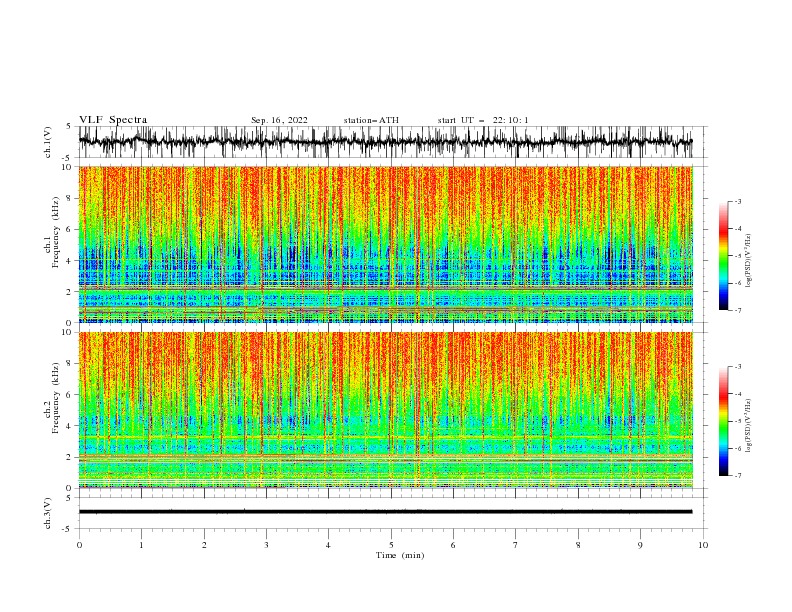This screenshot has height=612, width=792.
Task: Click the 3 tick label on the time axis
Action: pyautogui.click(x=266, y=545)
